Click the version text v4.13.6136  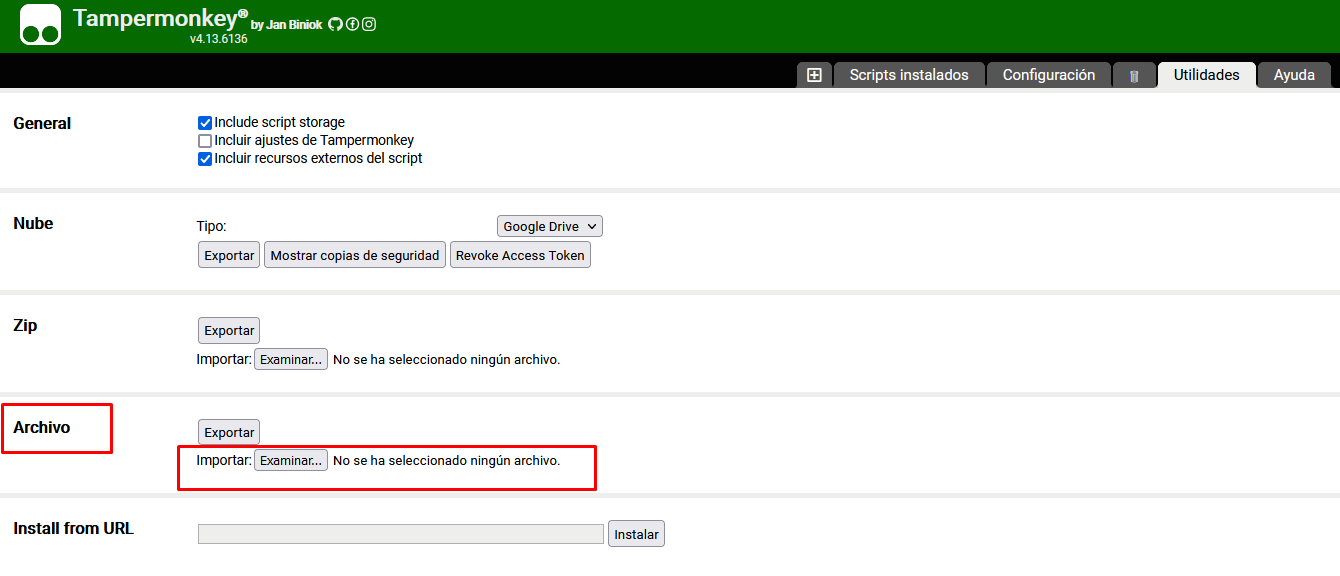218,39
